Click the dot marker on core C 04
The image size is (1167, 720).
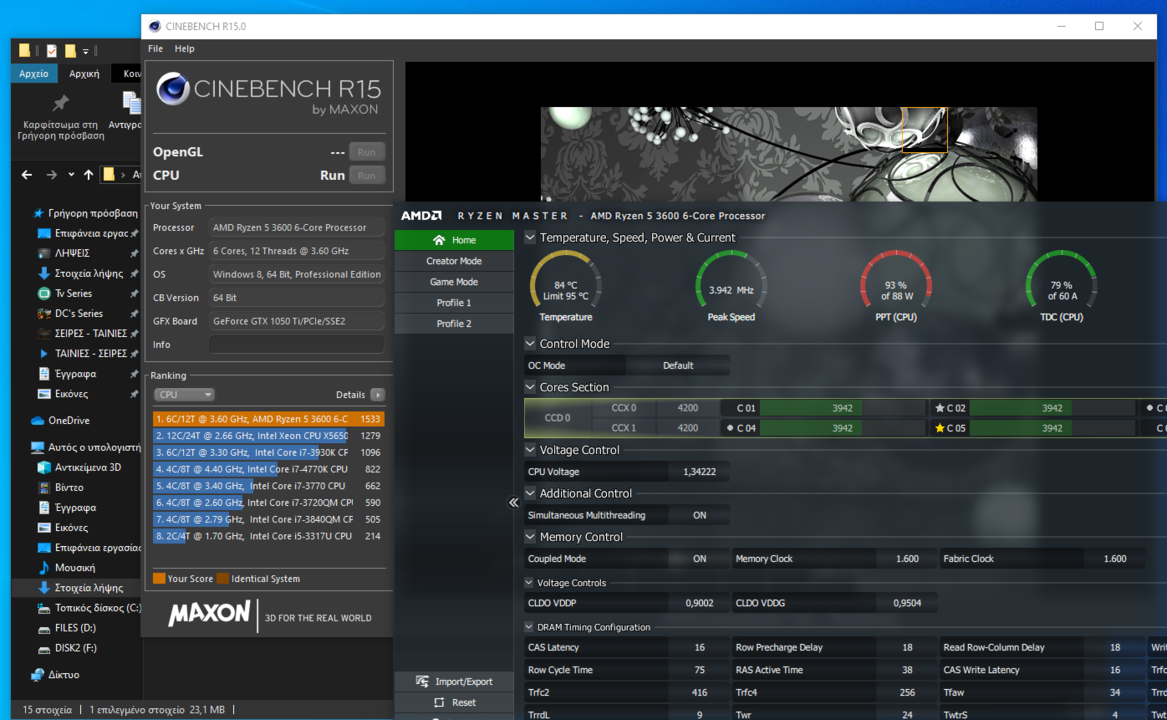coord(729,428)
